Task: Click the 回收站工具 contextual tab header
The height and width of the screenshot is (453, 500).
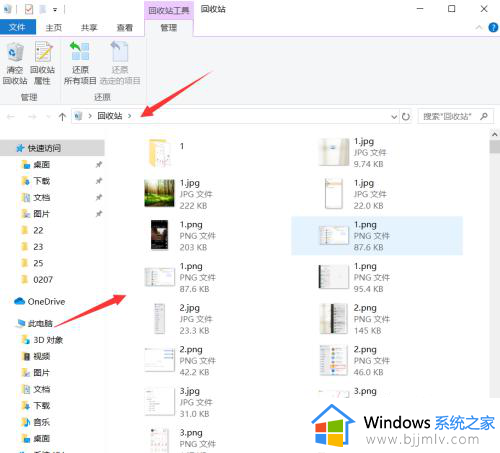Action: coord(169,11)
